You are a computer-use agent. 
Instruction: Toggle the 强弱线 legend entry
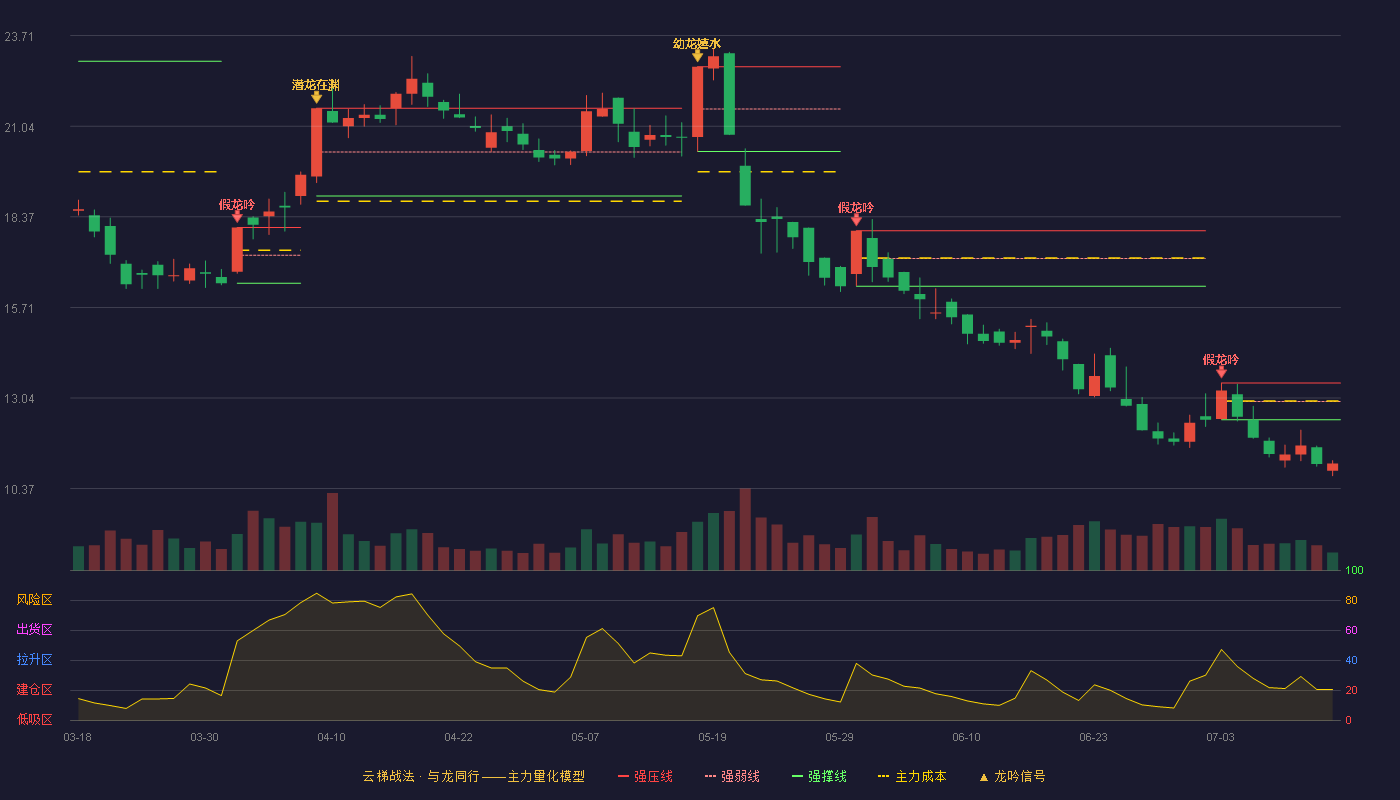tap(732, 776)
